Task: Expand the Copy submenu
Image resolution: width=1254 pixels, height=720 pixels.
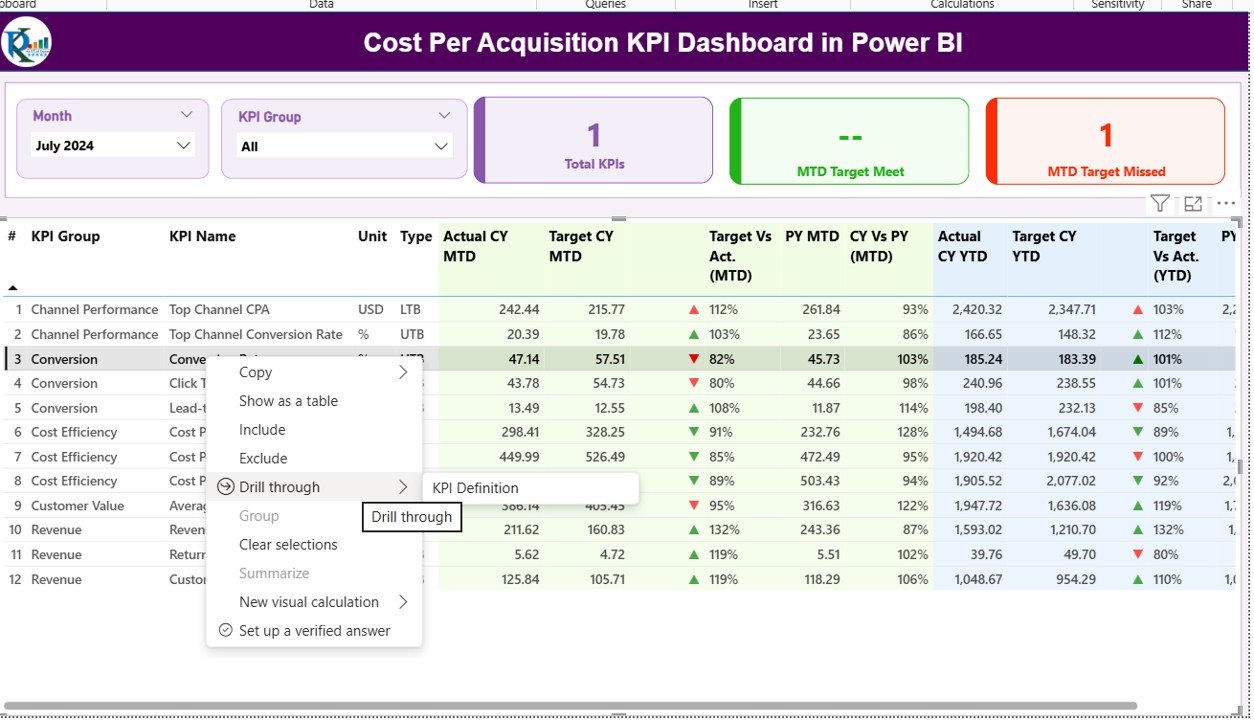Action: pyautogui.click(x=402, y=372)
